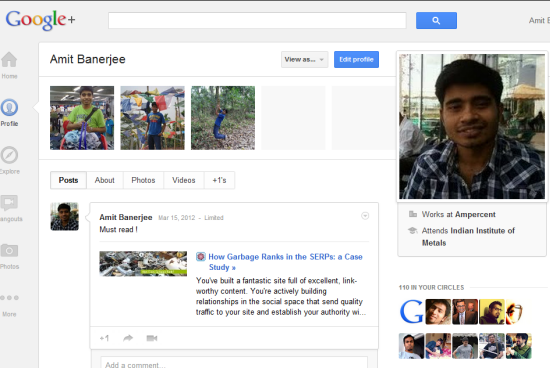
Task: Switch to the About tab
Action: [x=105, y=180]
